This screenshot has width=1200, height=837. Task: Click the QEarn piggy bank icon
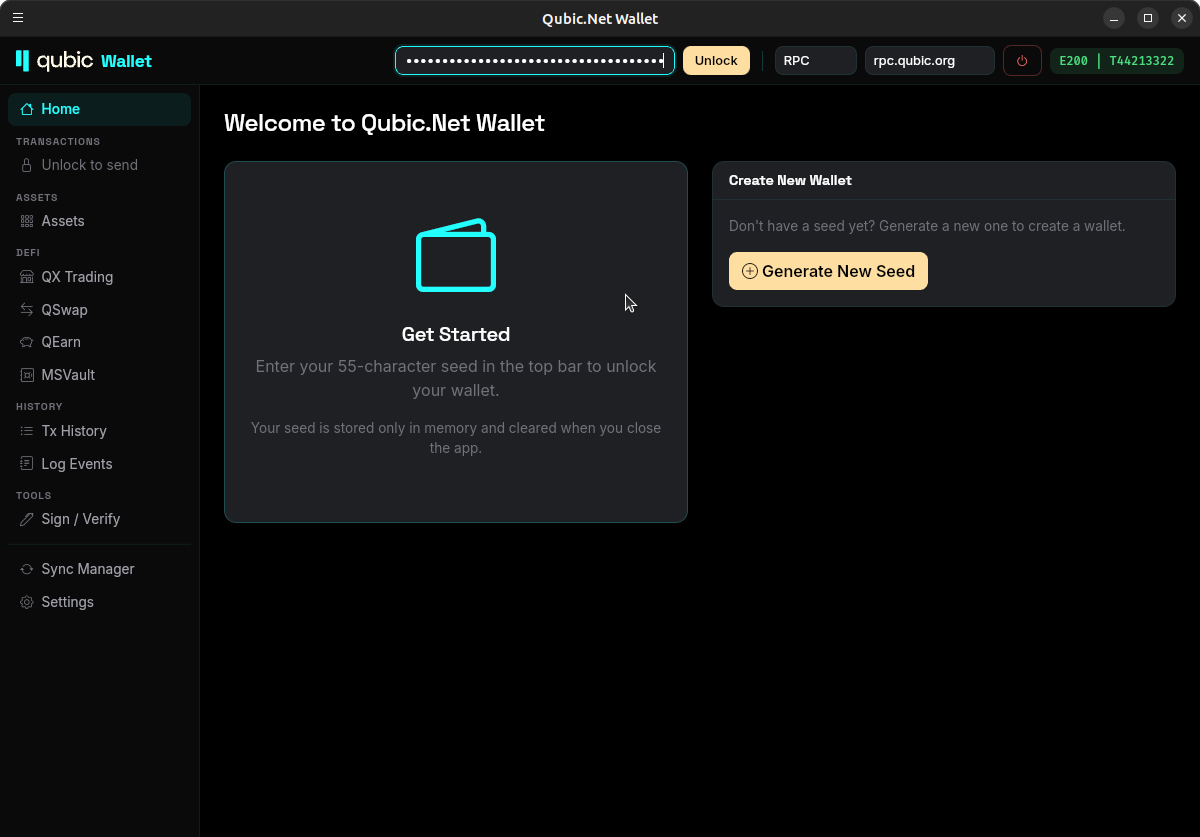[27, 342]
